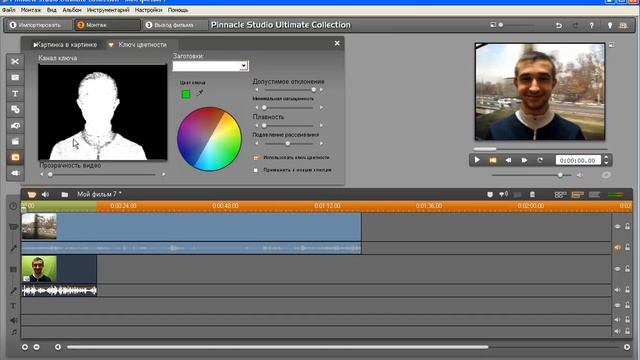Open the Инструментарий menu
The image size is (640, 360).
(108, 10)
